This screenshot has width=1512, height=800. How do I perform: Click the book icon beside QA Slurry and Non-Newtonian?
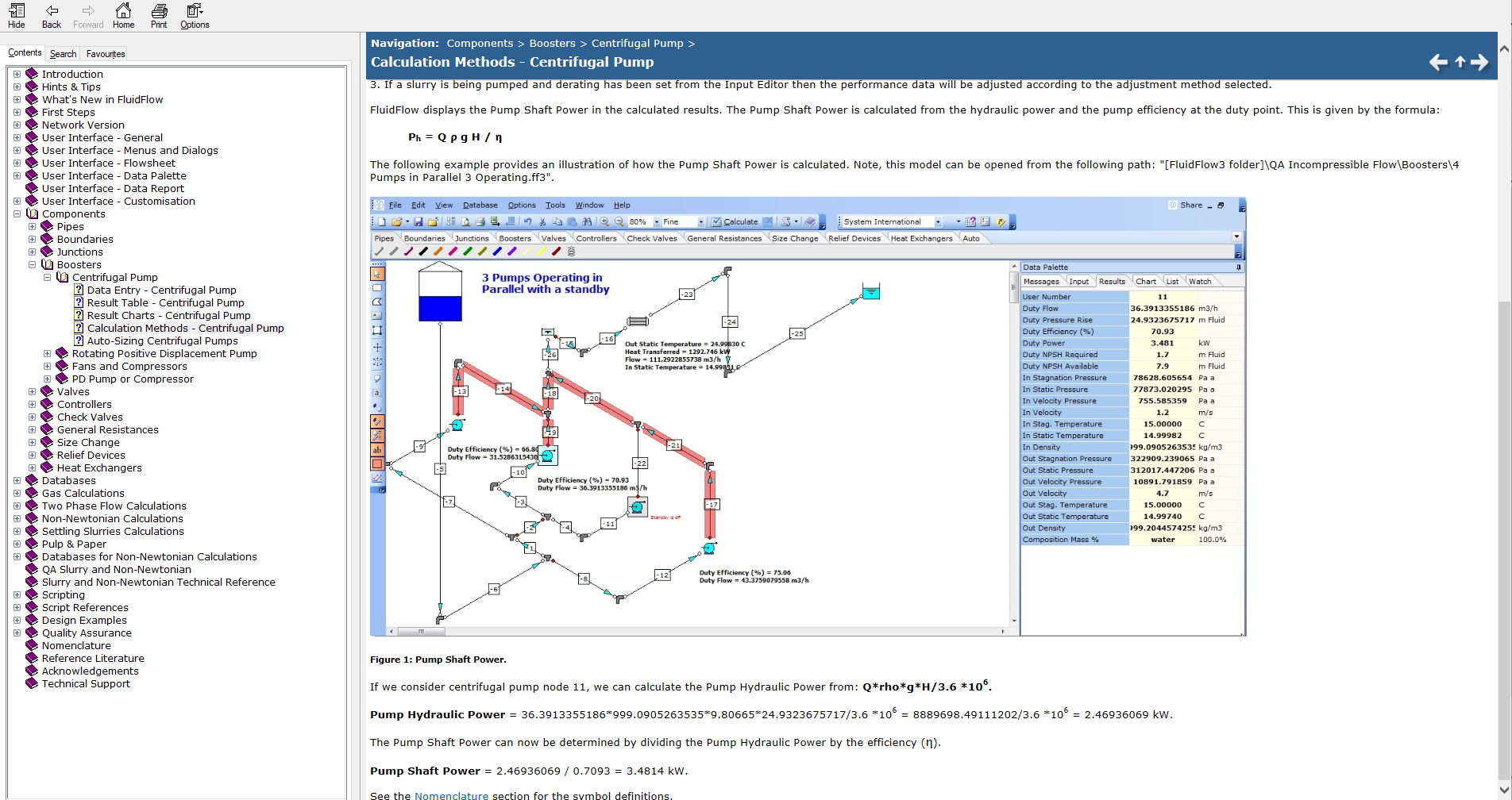pos(32,570)
